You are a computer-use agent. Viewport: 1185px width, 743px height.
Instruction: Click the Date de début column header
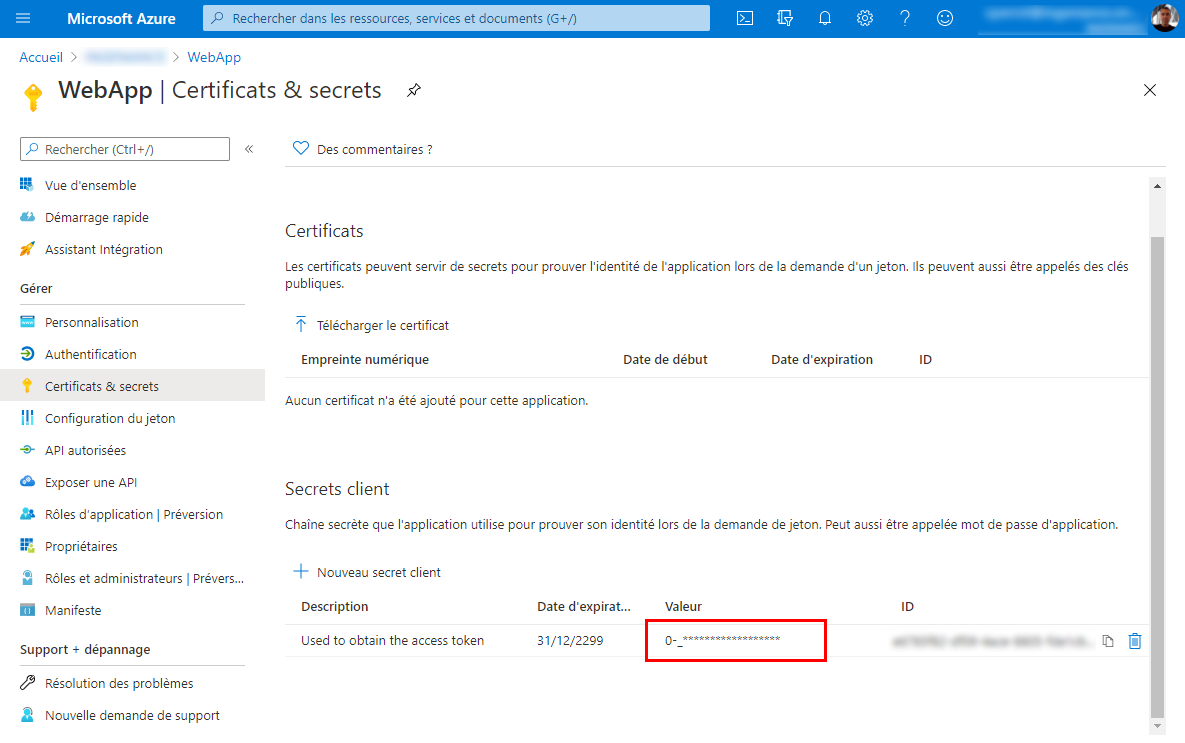[665, 360]
